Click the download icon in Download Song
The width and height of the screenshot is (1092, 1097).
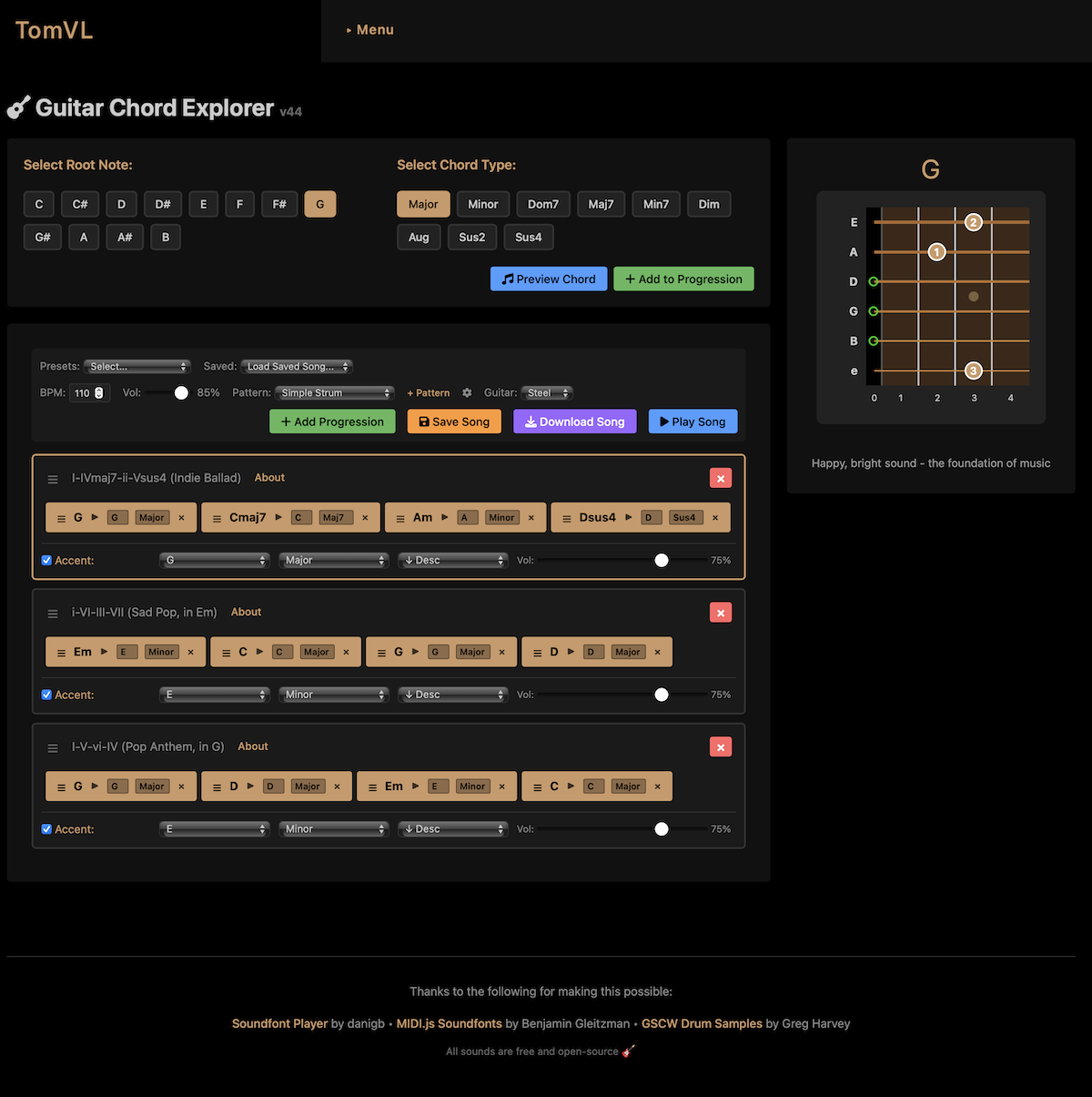pyautogui.click(x=532, y=421)
